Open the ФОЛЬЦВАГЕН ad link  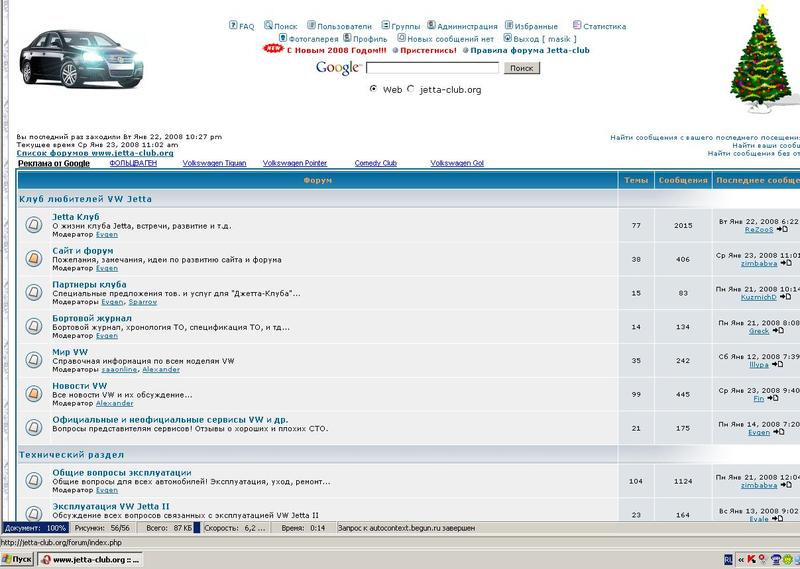pos(133,163)
